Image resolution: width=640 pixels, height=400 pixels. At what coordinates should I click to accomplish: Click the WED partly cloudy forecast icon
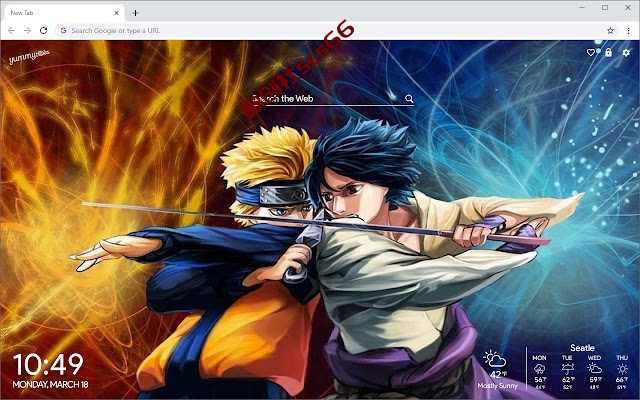pos(594,369)
